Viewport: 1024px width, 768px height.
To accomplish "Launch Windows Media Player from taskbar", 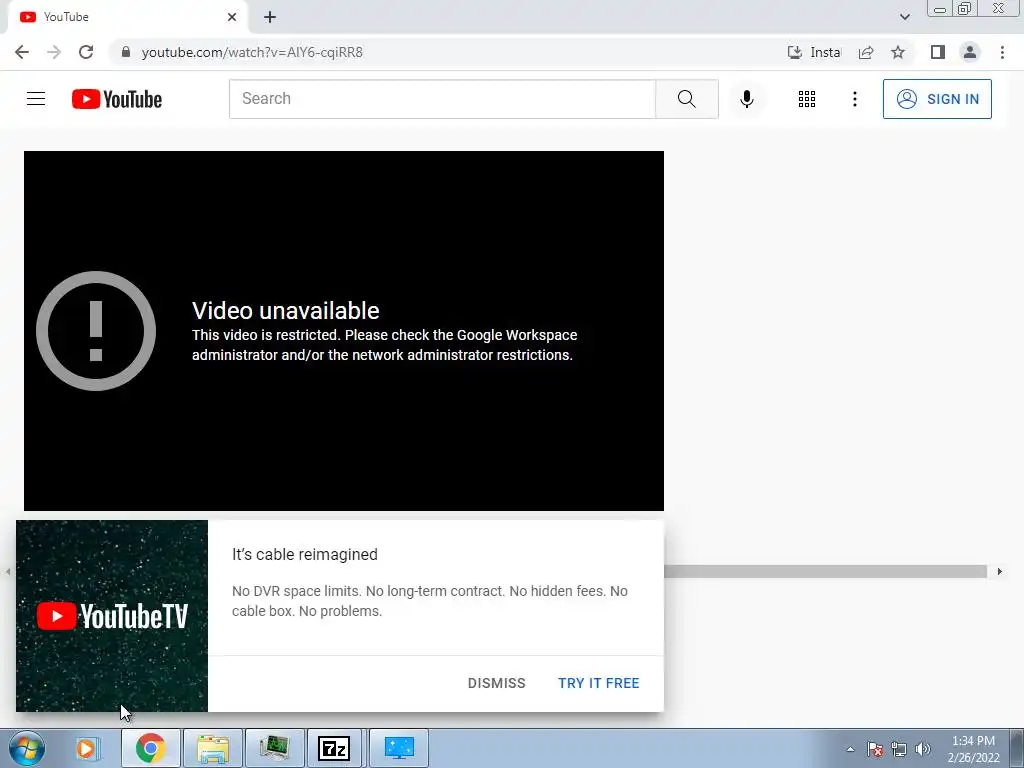I will tap(86, 748).
